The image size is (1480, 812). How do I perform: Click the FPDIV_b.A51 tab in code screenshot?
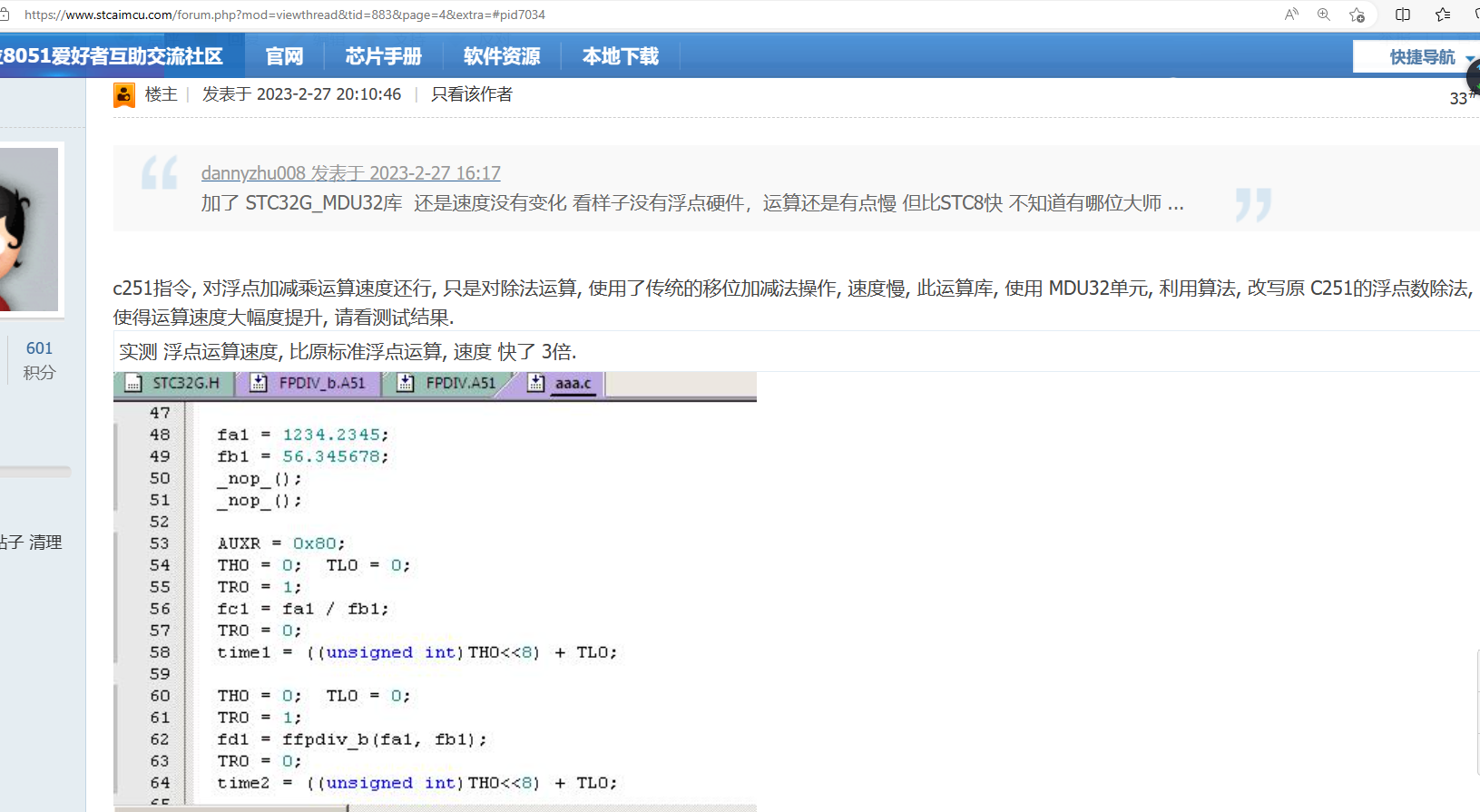pyautogui.click(x=309, y=384)
